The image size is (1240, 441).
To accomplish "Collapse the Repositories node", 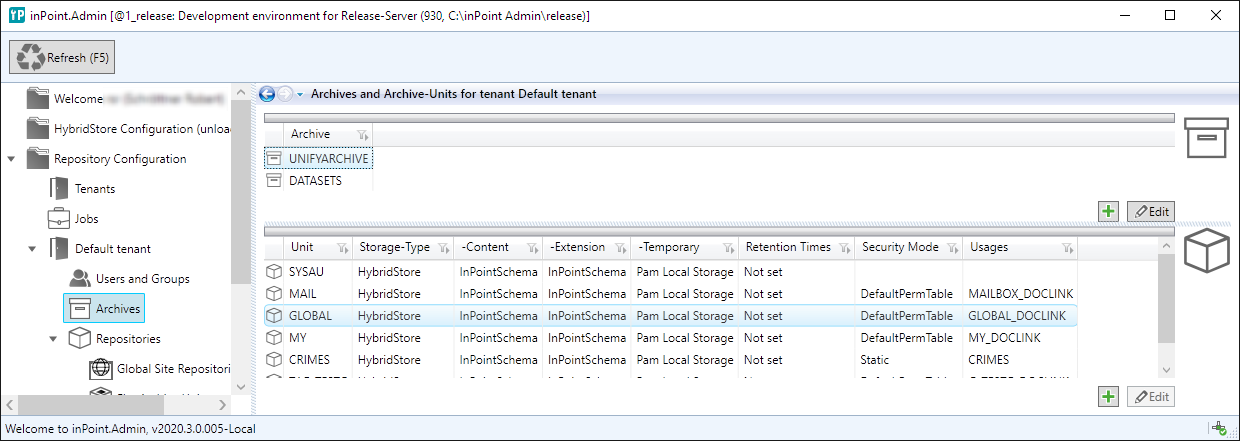I will pos(53,339).
